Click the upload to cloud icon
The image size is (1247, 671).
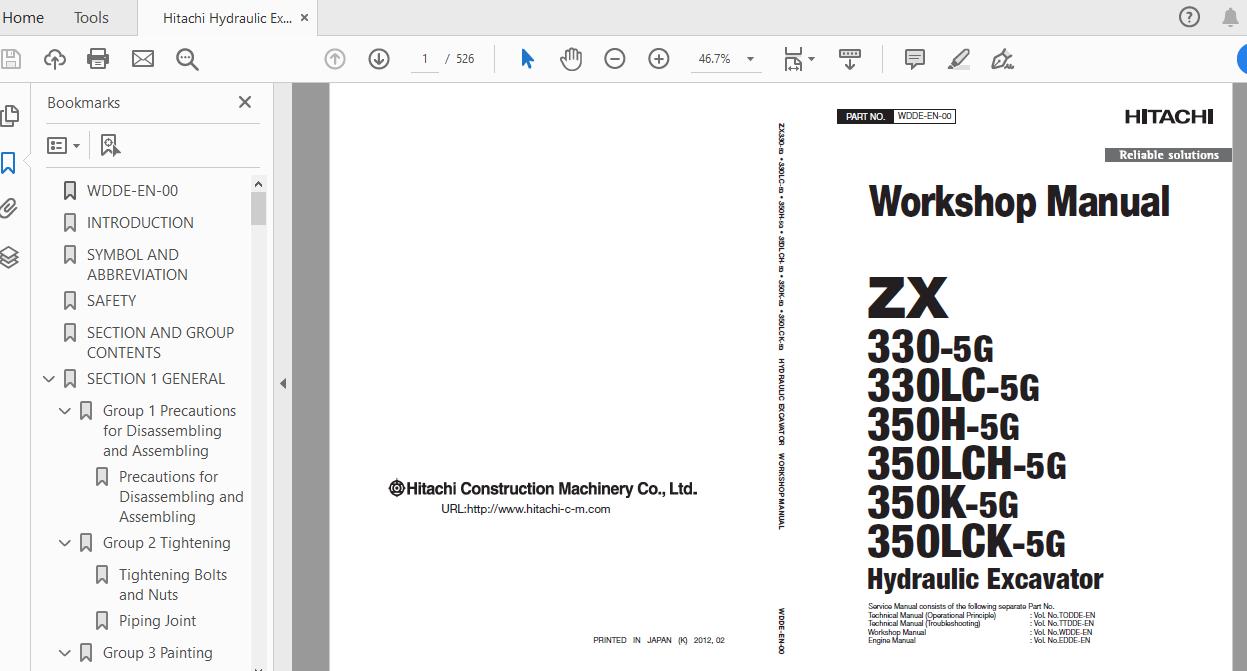pos(55,59)
